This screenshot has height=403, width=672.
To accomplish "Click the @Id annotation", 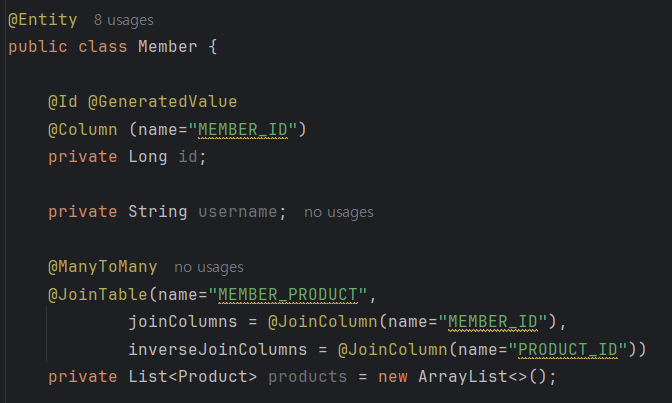I will [63, 102].
